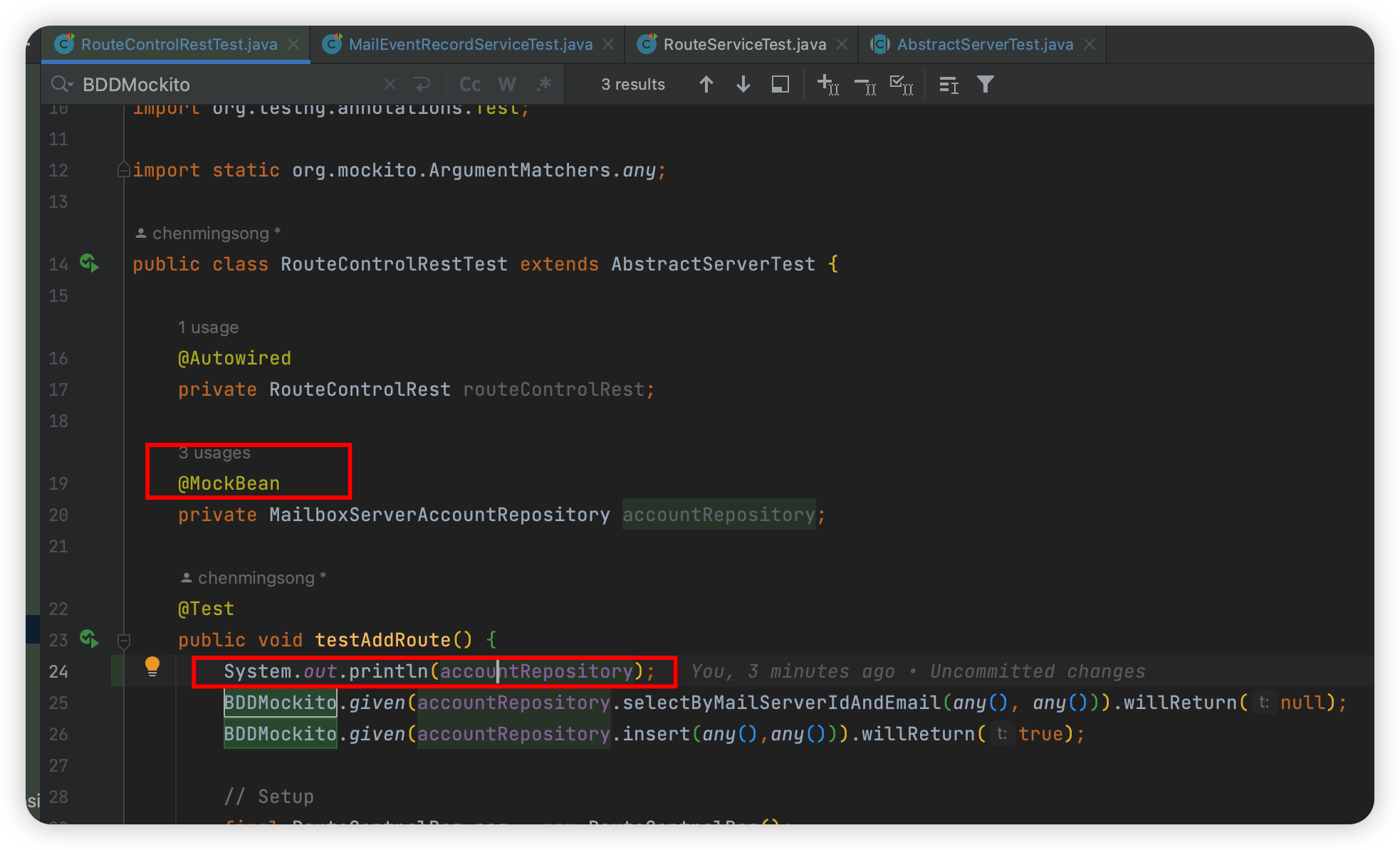Viewport: 1400px width, 850px height.
Task: Toggle Match Case (Cc) option
Action: pos(470,84)
